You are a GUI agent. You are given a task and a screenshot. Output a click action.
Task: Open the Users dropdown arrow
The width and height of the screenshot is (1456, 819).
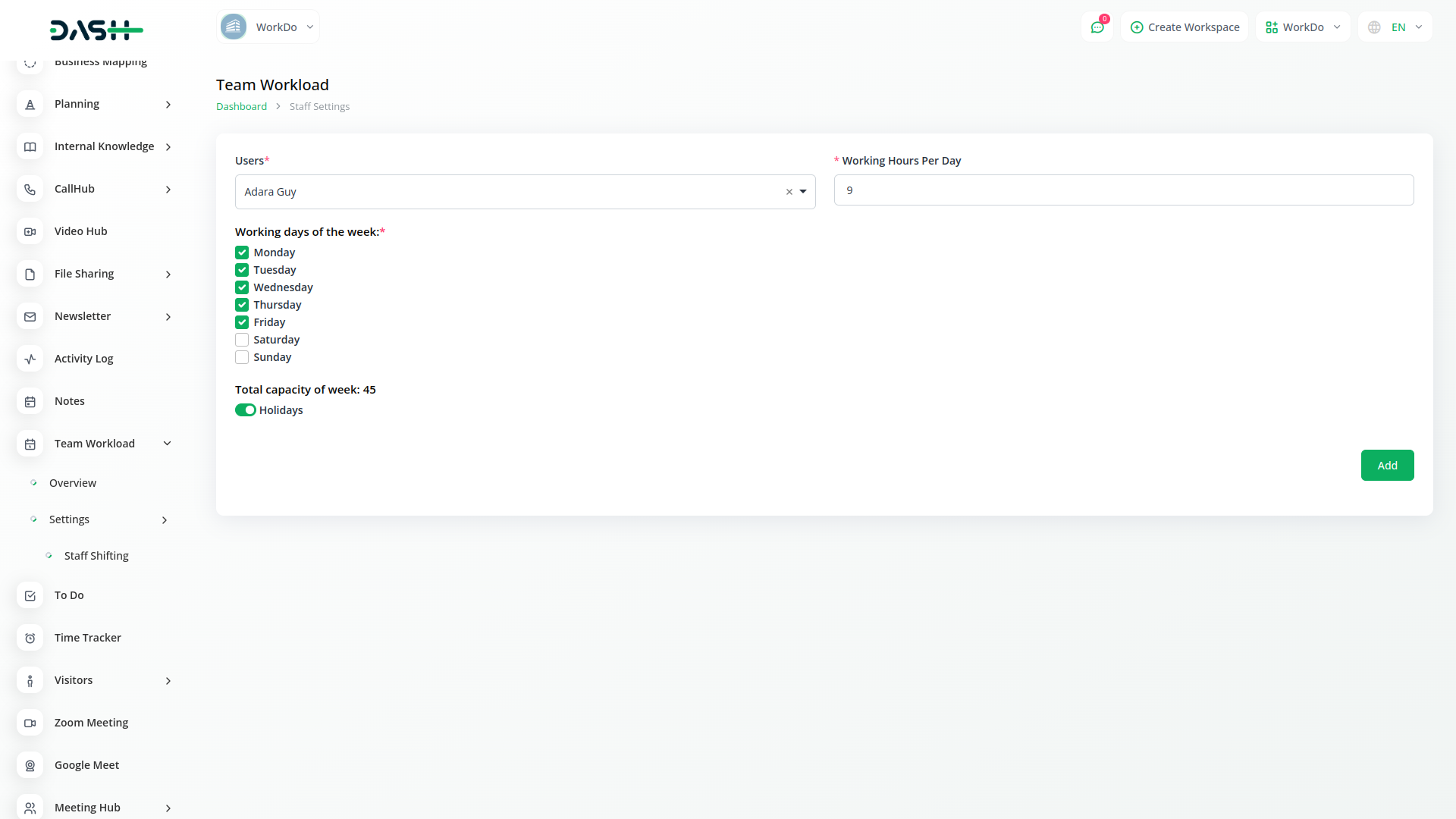click(803, 192)
